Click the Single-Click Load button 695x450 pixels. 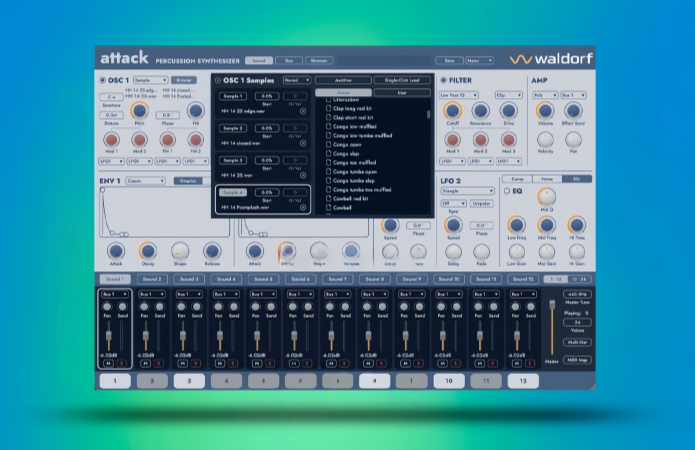click(x=402, y=80)
